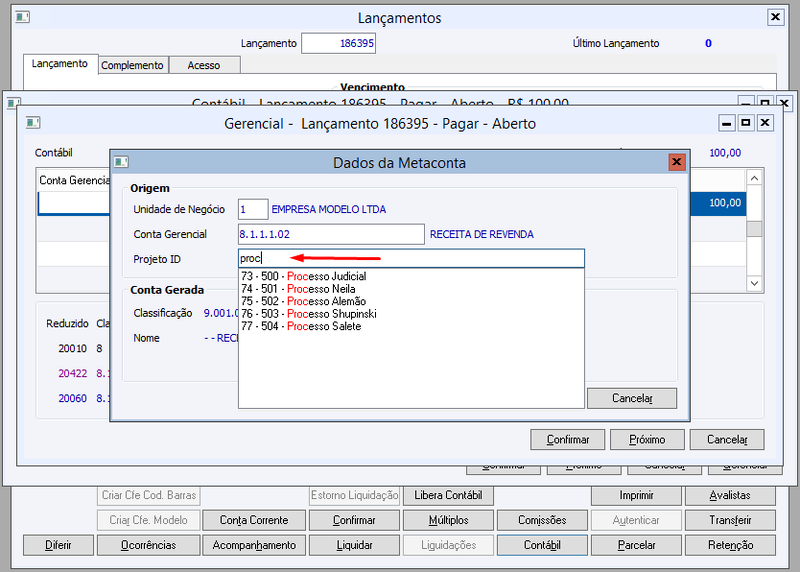Minimize the Gerencial window
The width and height of the screenshot is (800, 572).
727,123
